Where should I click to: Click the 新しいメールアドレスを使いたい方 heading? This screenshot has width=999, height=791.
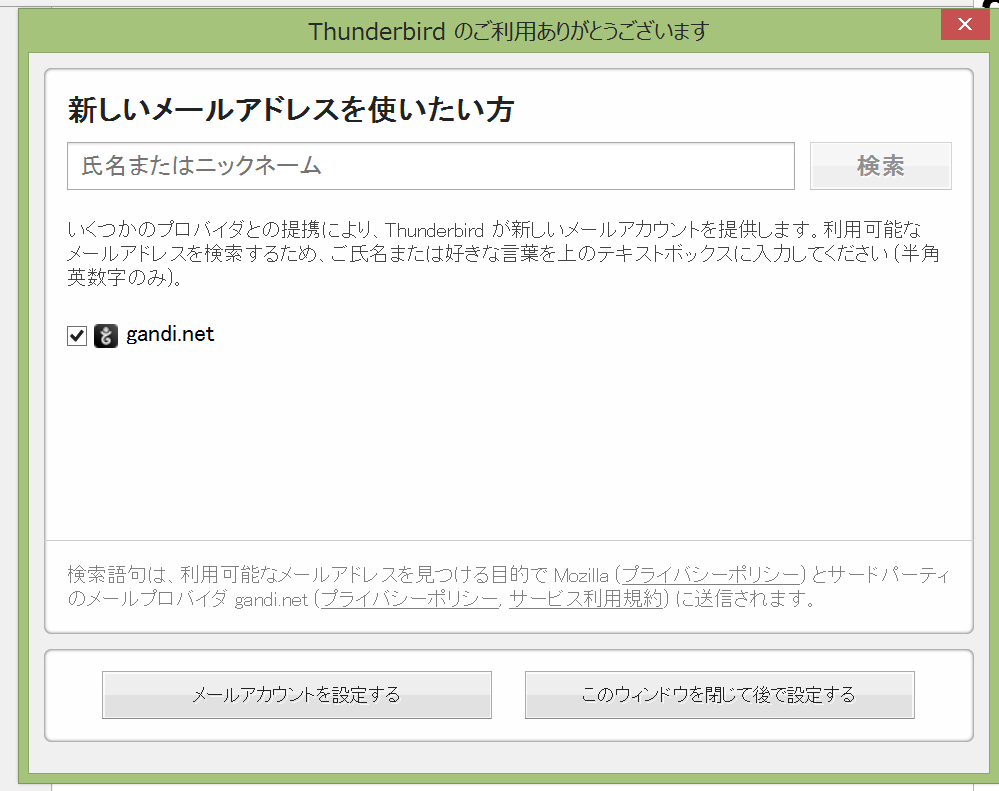[x=291, y=110]
